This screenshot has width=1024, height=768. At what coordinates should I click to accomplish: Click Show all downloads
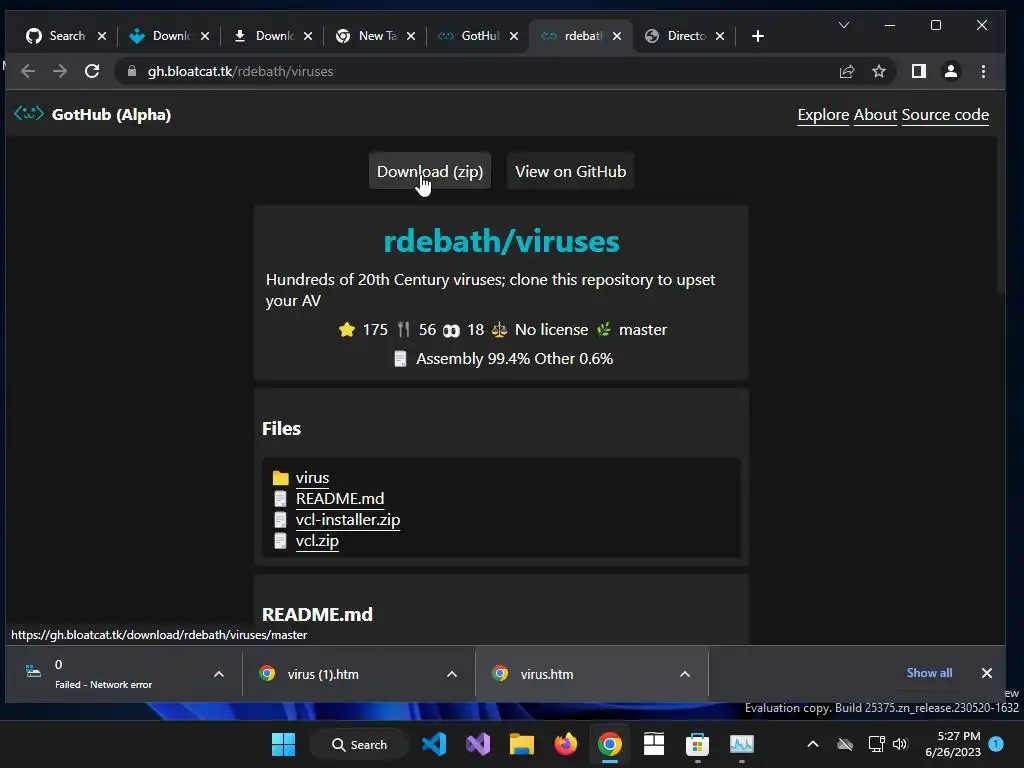(929, 673)
